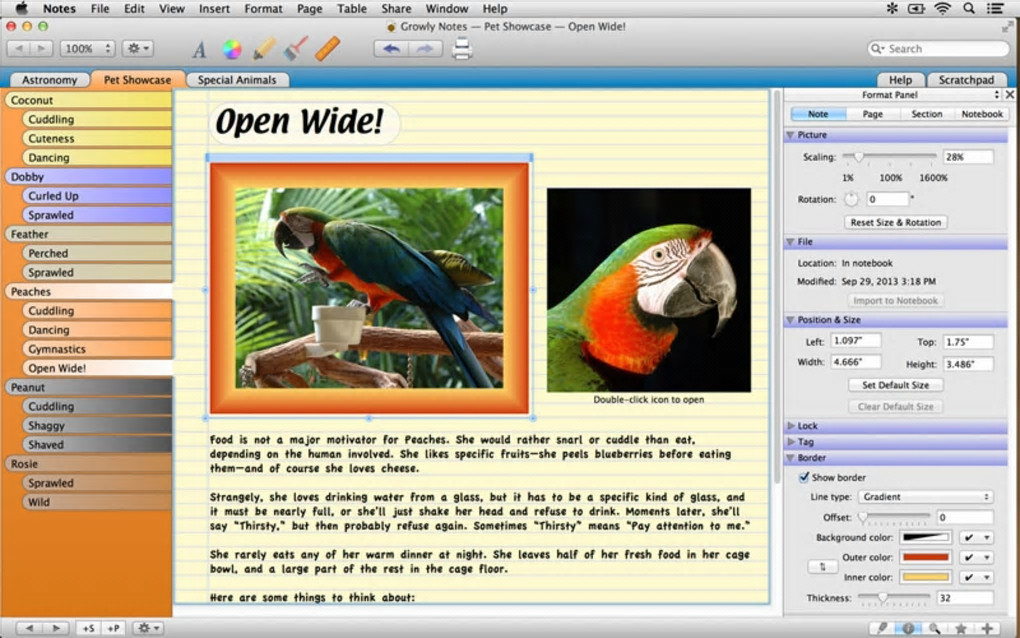Viewport: 1020px width, 638px height.
Task: Click the star icon in bottom right bar
Action: point(961,628)
